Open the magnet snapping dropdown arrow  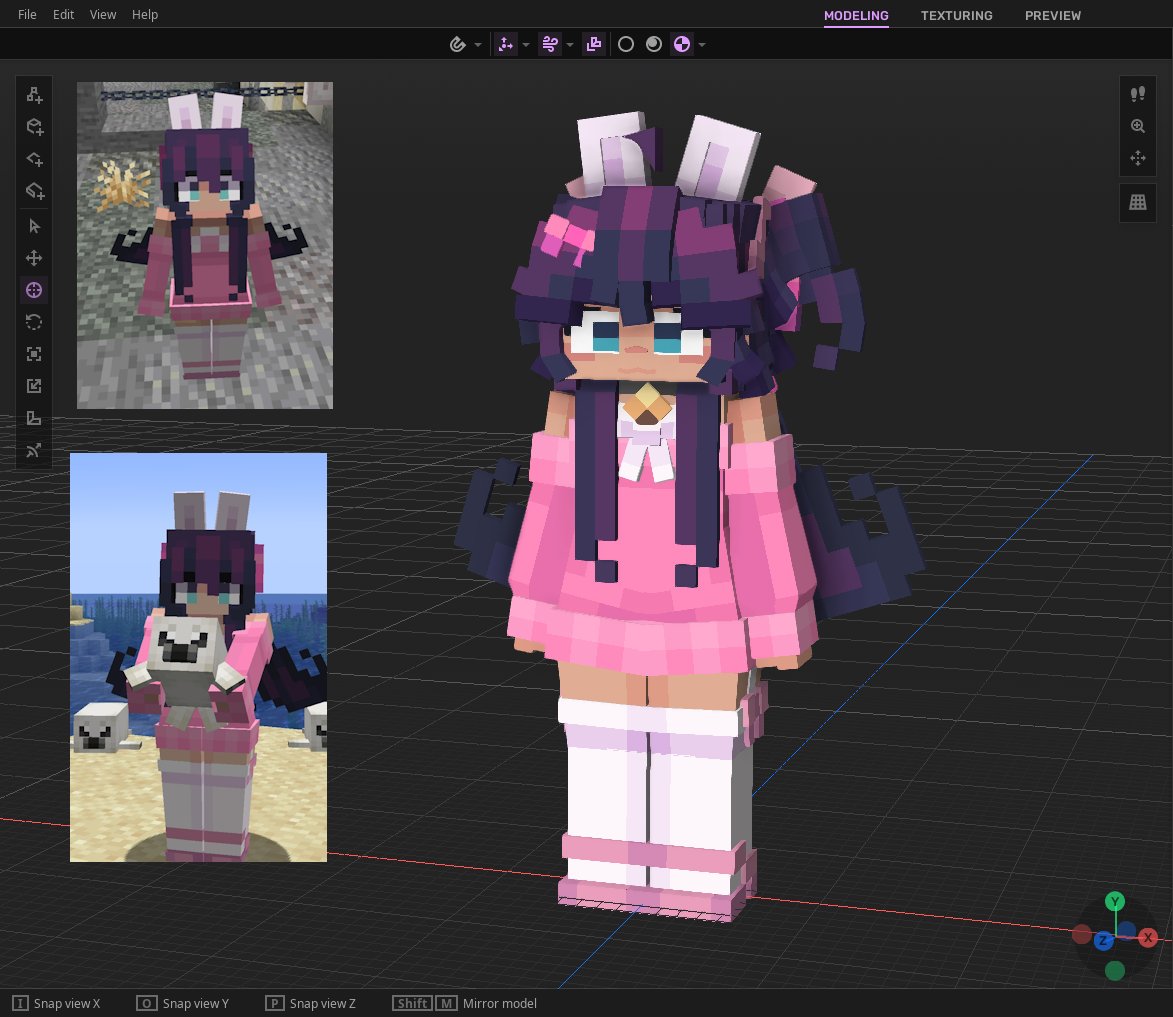click(478, 45)
